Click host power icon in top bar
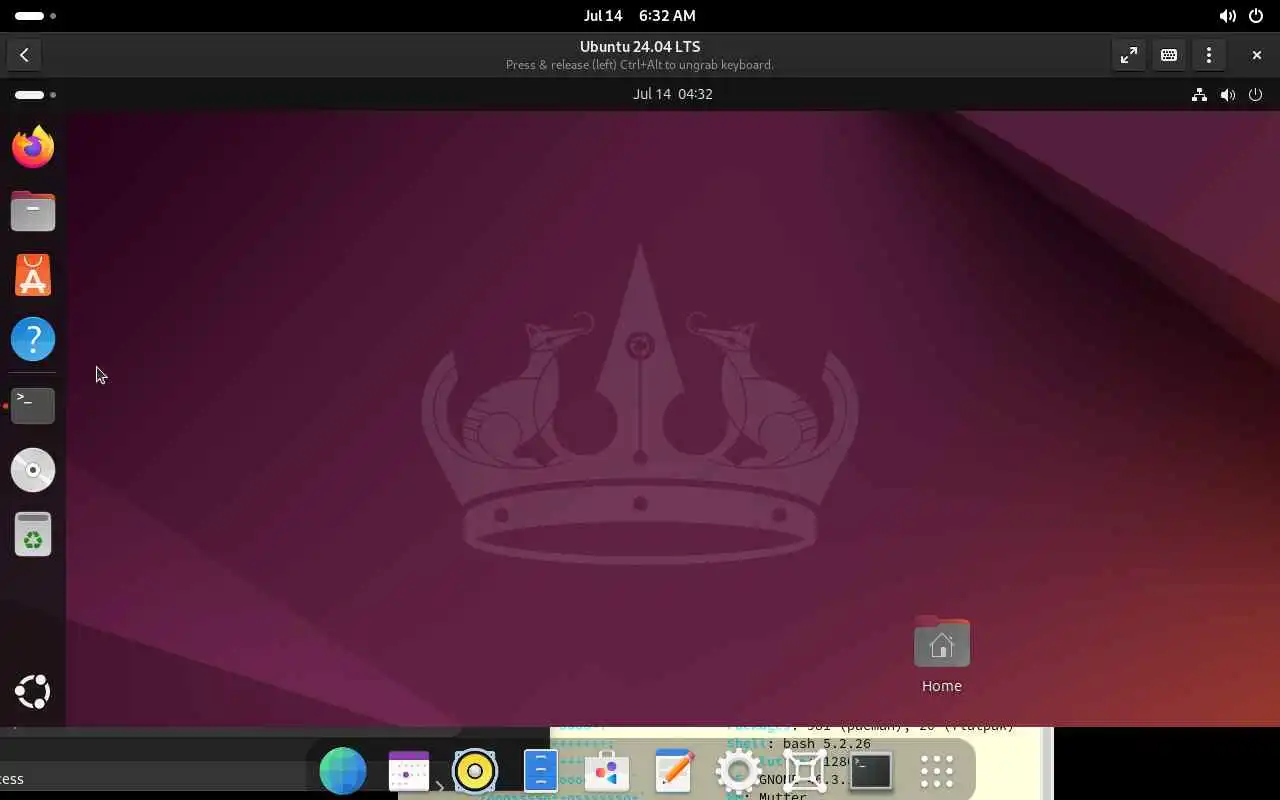This screenshot has width=1280, height=800. [1256, 16]
